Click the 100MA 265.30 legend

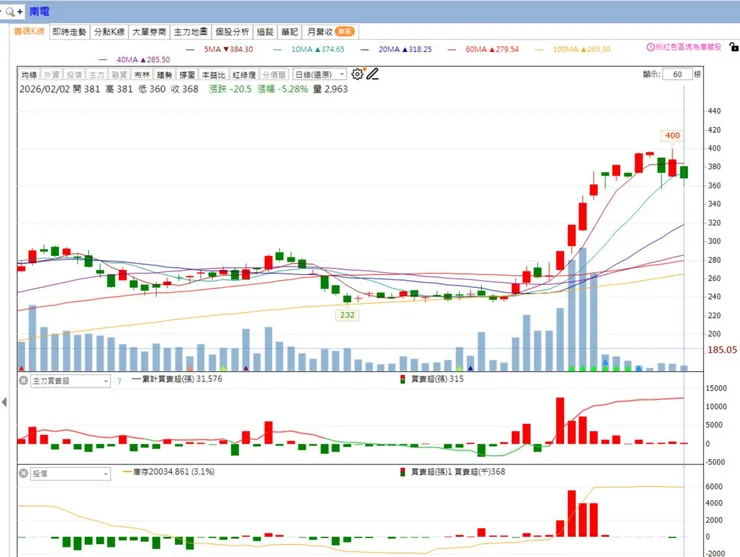pos(573,49)
